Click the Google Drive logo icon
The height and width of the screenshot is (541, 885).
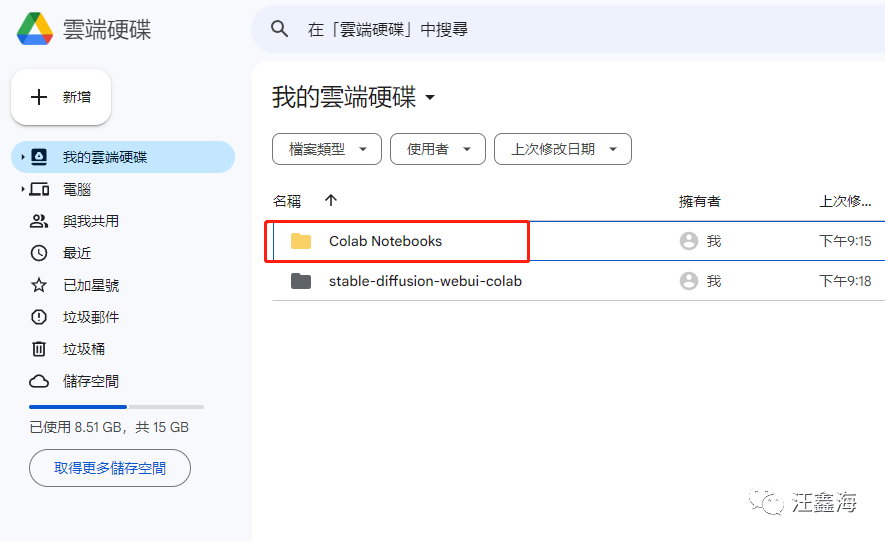(x=34, y=28)
